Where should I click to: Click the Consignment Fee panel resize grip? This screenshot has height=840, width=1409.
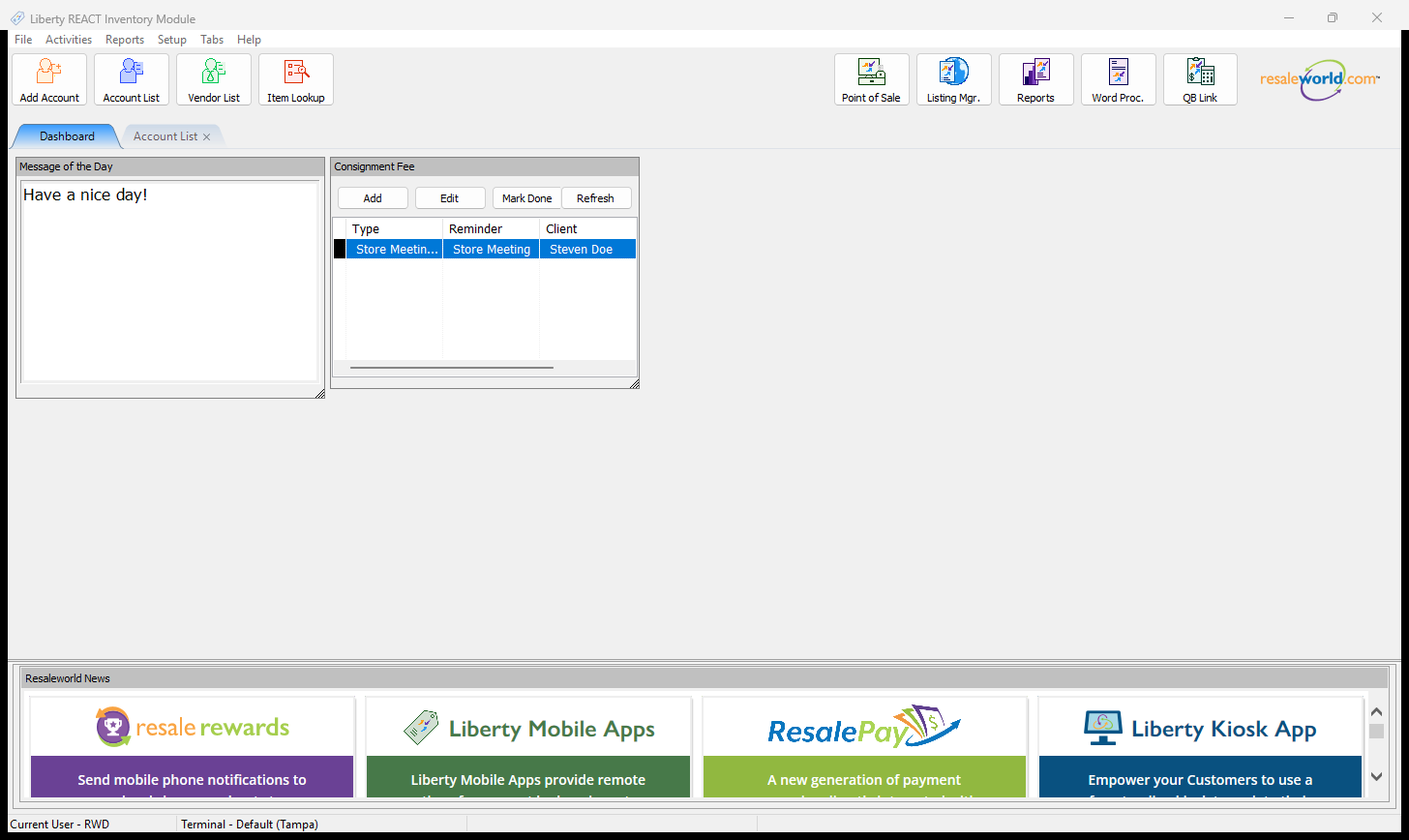pyautogui.click(x=635, y=384)
